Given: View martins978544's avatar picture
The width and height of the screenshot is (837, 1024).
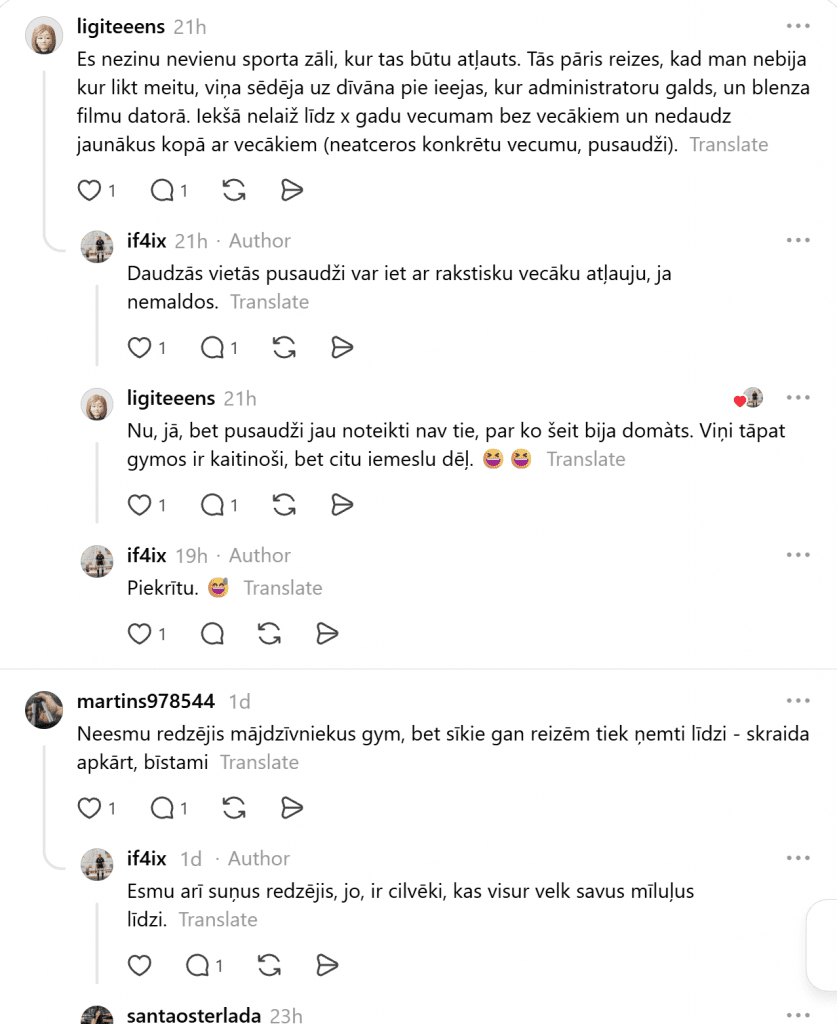Looking at the screenshot, I should click(x=44, y=709).
